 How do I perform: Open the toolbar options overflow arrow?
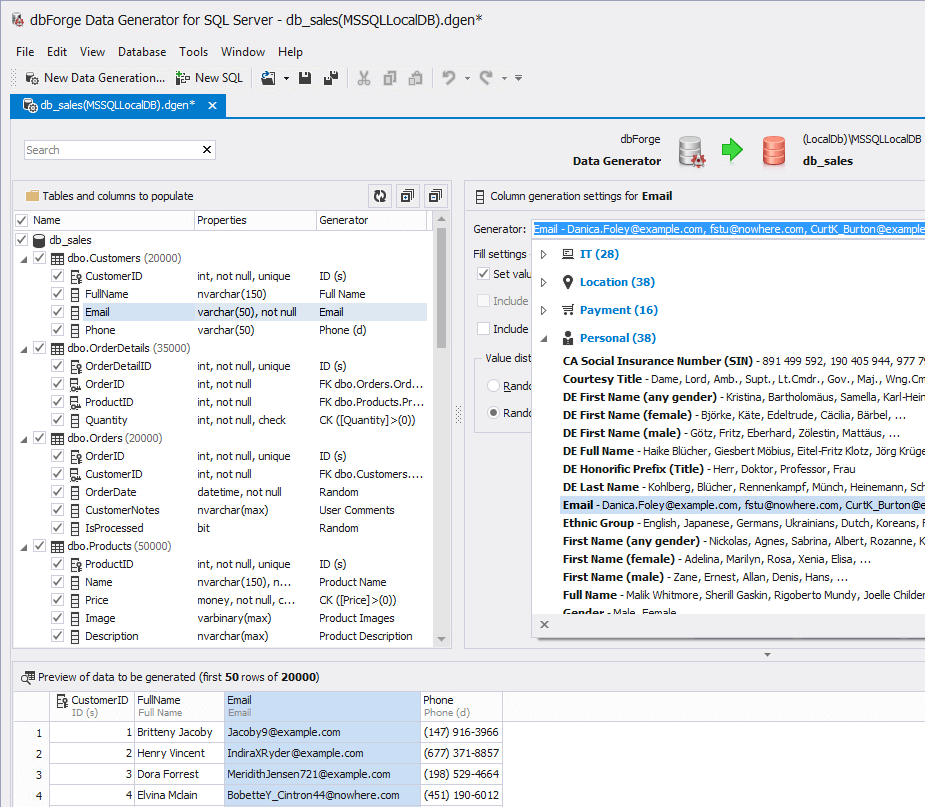(519, 78)
